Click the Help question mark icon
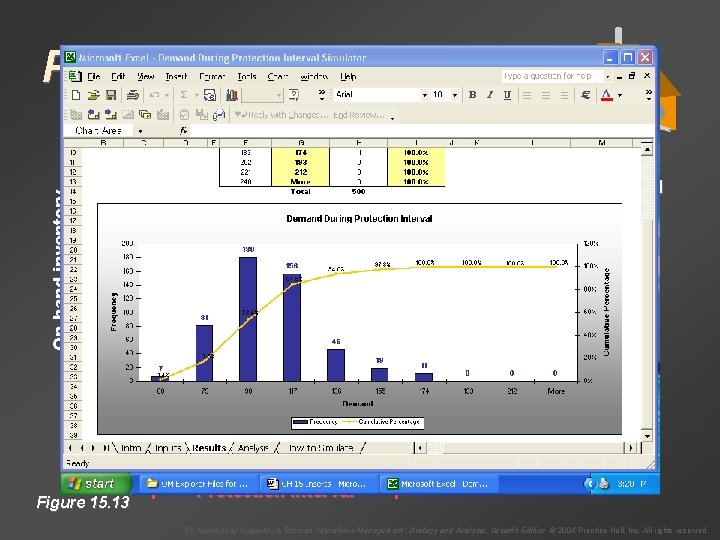Screen dimensions: 720x540 click(294, 95)
